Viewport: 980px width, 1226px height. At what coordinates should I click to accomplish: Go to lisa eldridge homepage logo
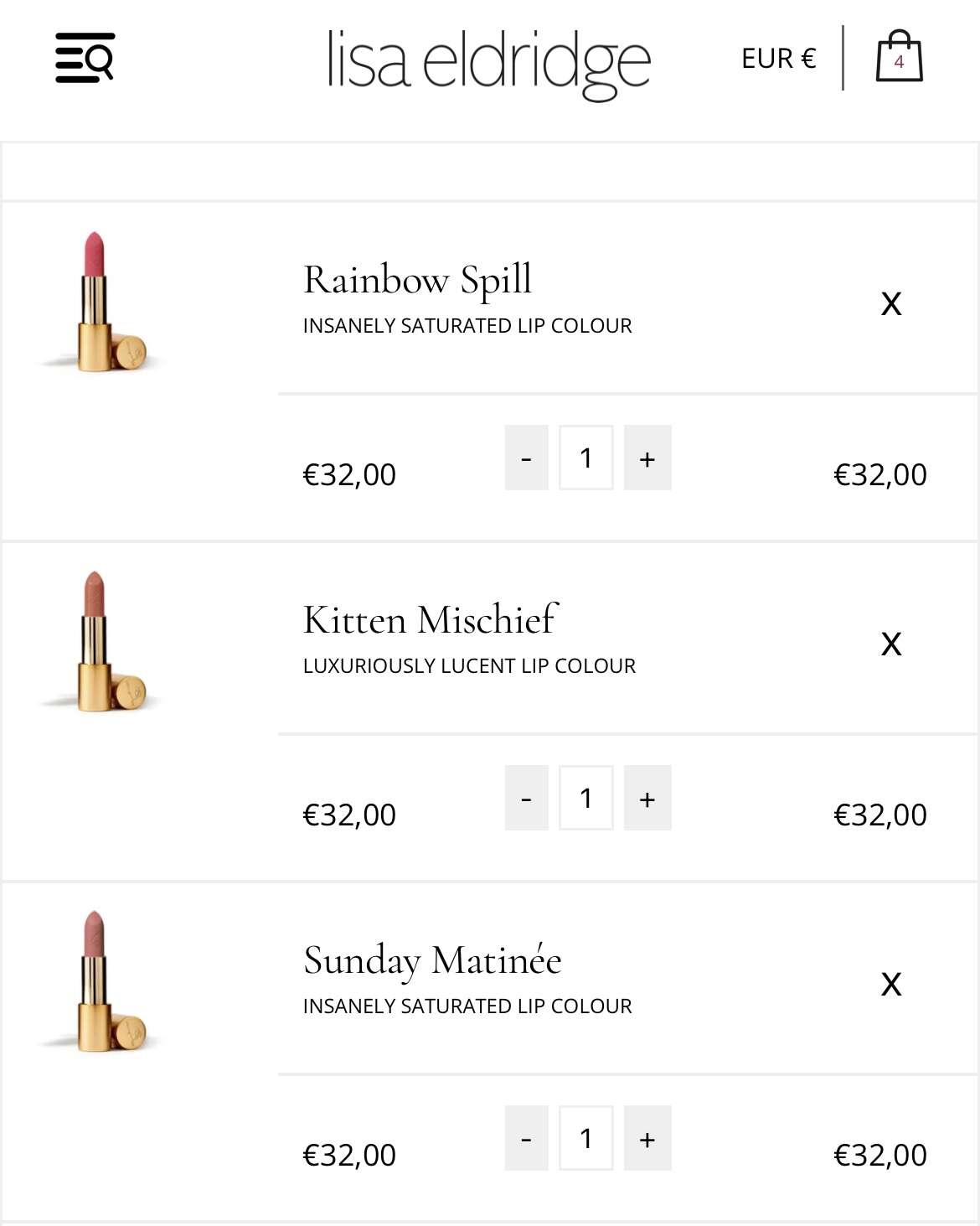tap(488, 61)
